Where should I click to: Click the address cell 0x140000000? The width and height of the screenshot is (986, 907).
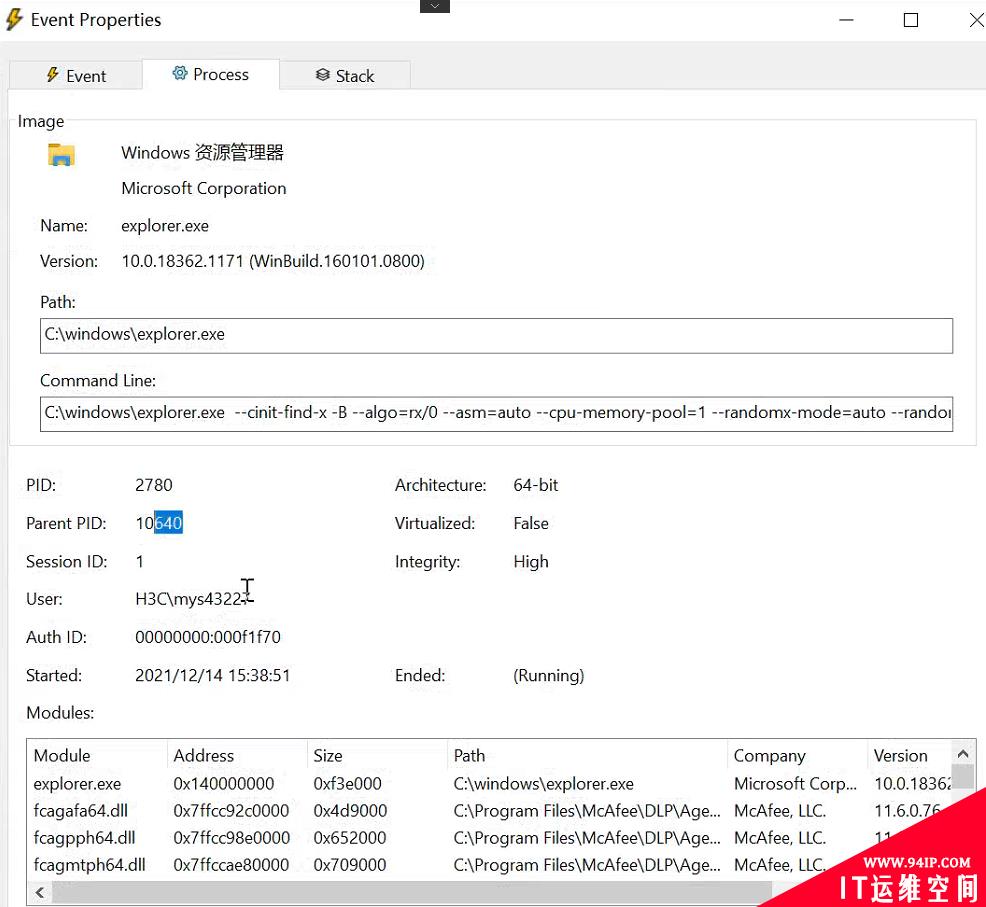224,784
